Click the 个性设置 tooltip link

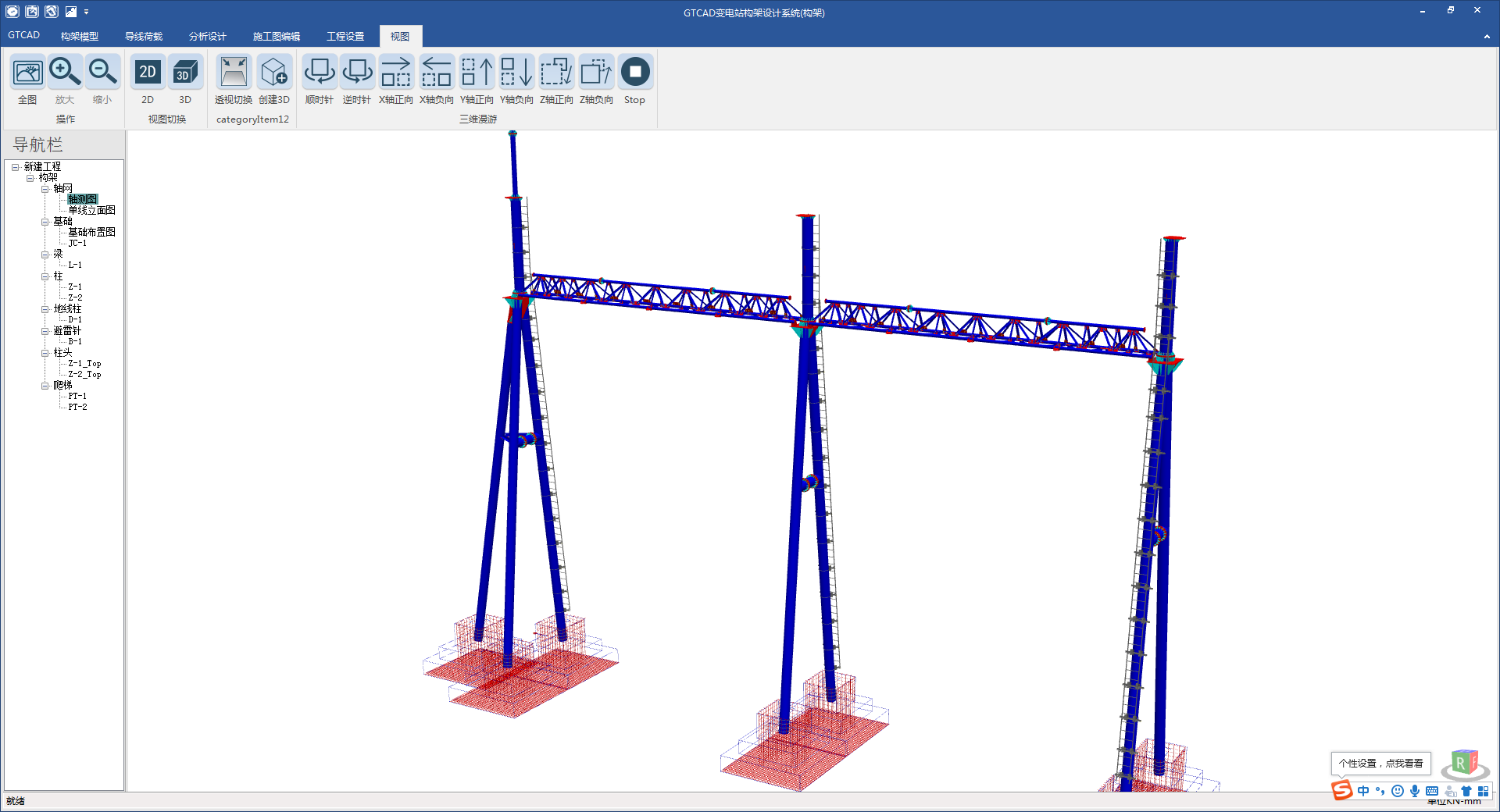[x=1380, y=764]
